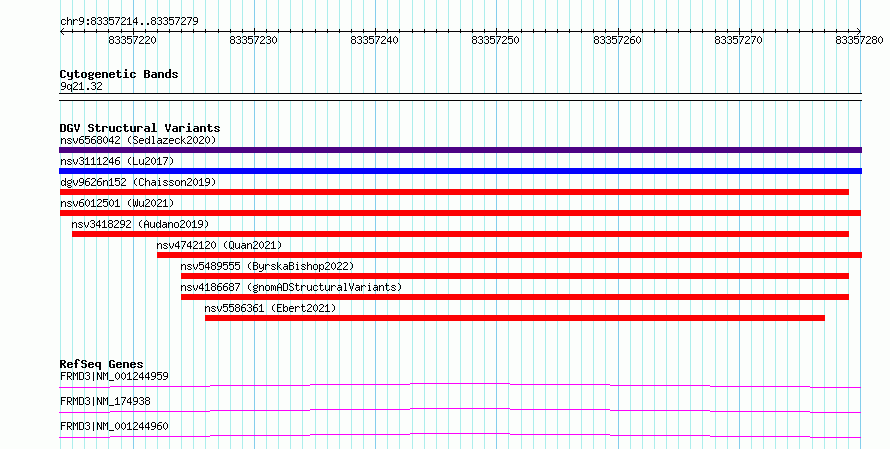Click the chr9:83357214..83357279 region label

point(129,22)
